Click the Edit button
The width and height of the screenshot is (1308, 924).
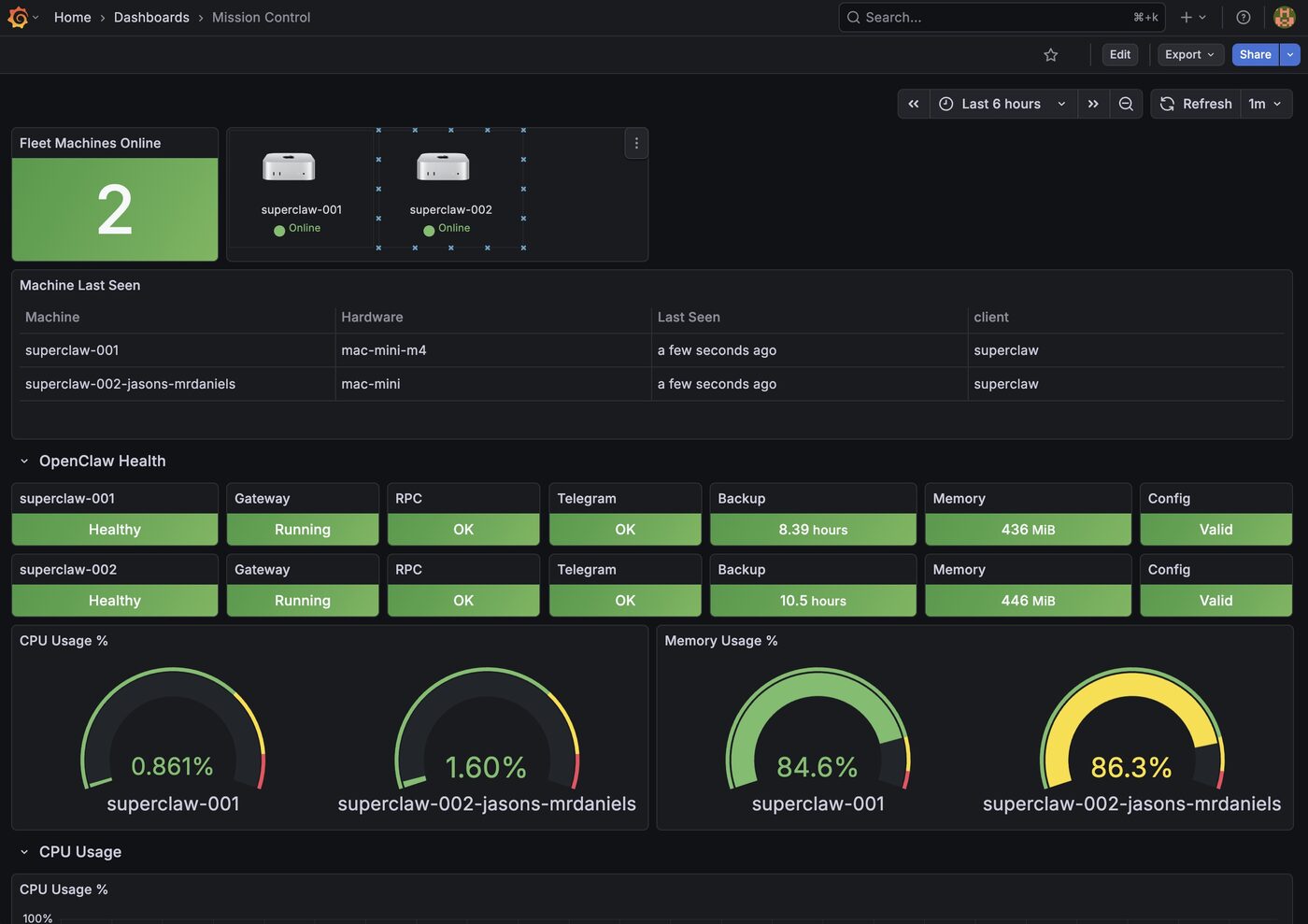tap(1119, 55)
